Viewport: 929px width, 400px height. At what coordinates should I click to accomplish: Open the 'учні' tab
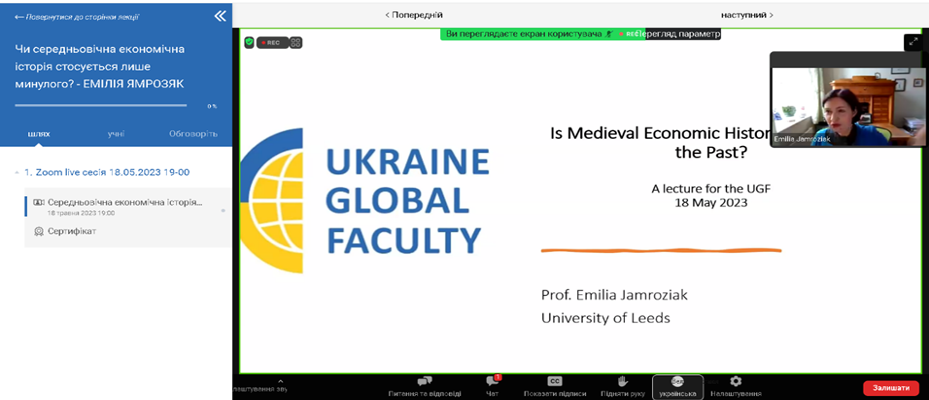click(116, 134)
